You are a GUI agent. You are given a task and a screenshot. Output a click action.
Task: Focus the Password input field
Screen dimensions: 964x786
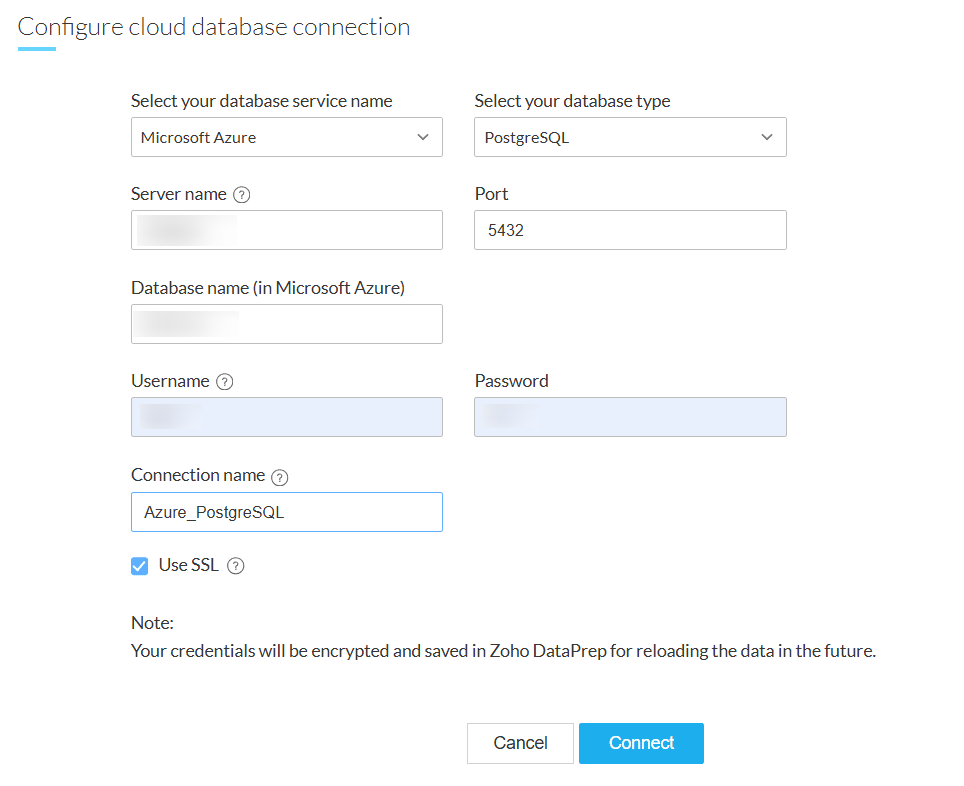click(630, 417)
